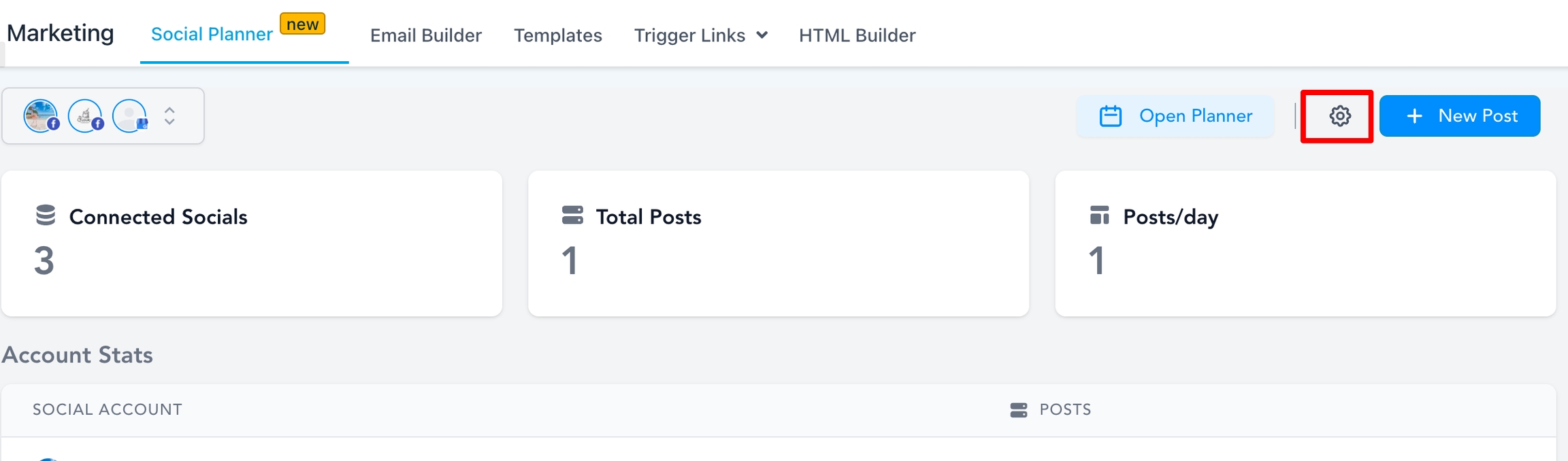
Task: Click the Posts column header icon
Action: click(1017, 409)
